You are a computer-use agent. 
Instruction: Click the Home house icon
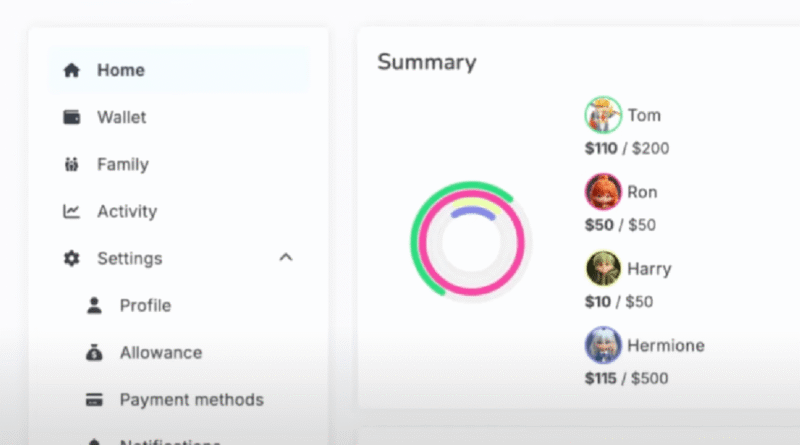pyautogui.click(x=71, y=70)
